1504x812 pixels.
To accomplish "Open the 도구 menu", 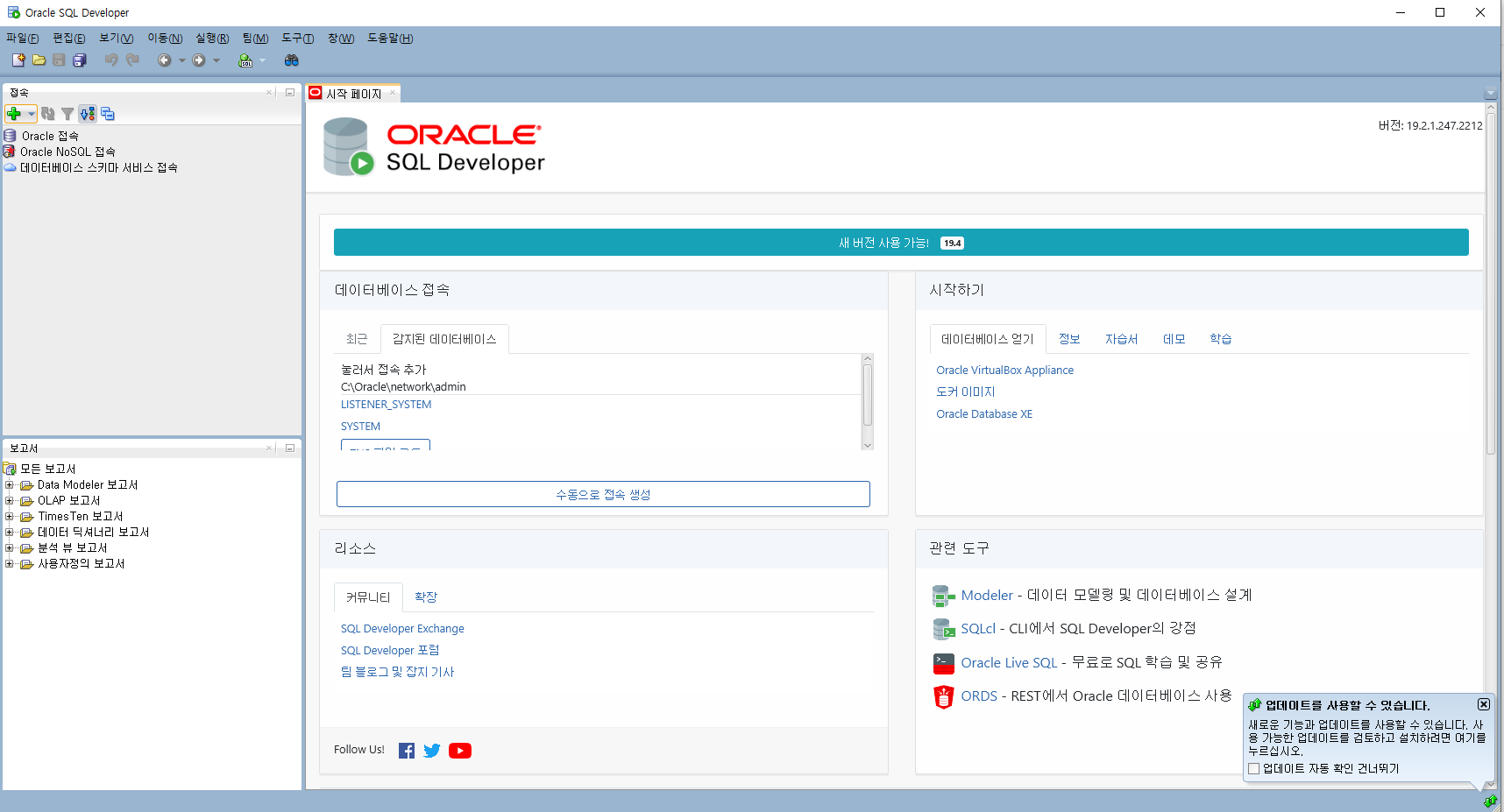I will point(298,39).
